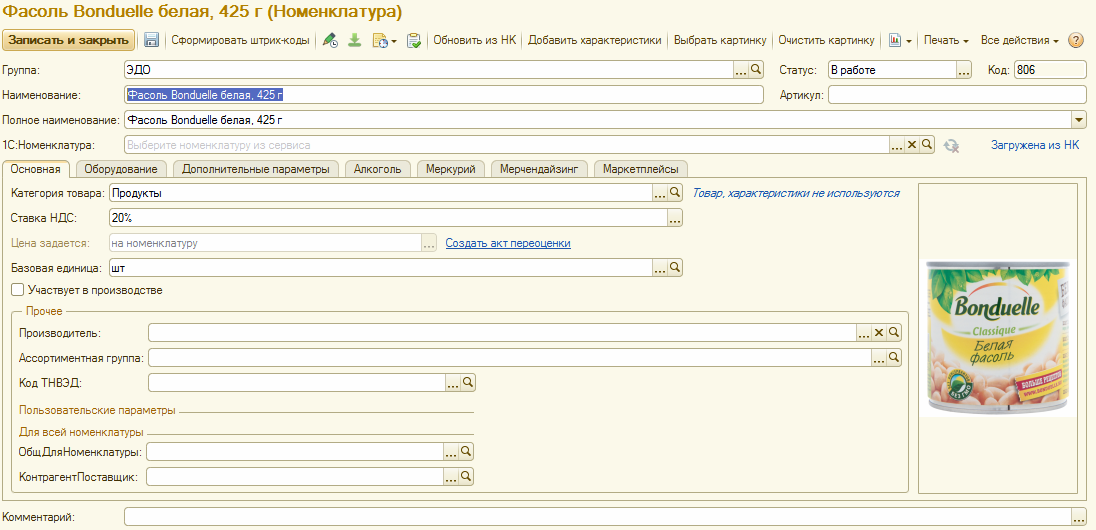Clear Производитель field with X
This screenshot has height=530, width=1096.
[x=879, y=333]
